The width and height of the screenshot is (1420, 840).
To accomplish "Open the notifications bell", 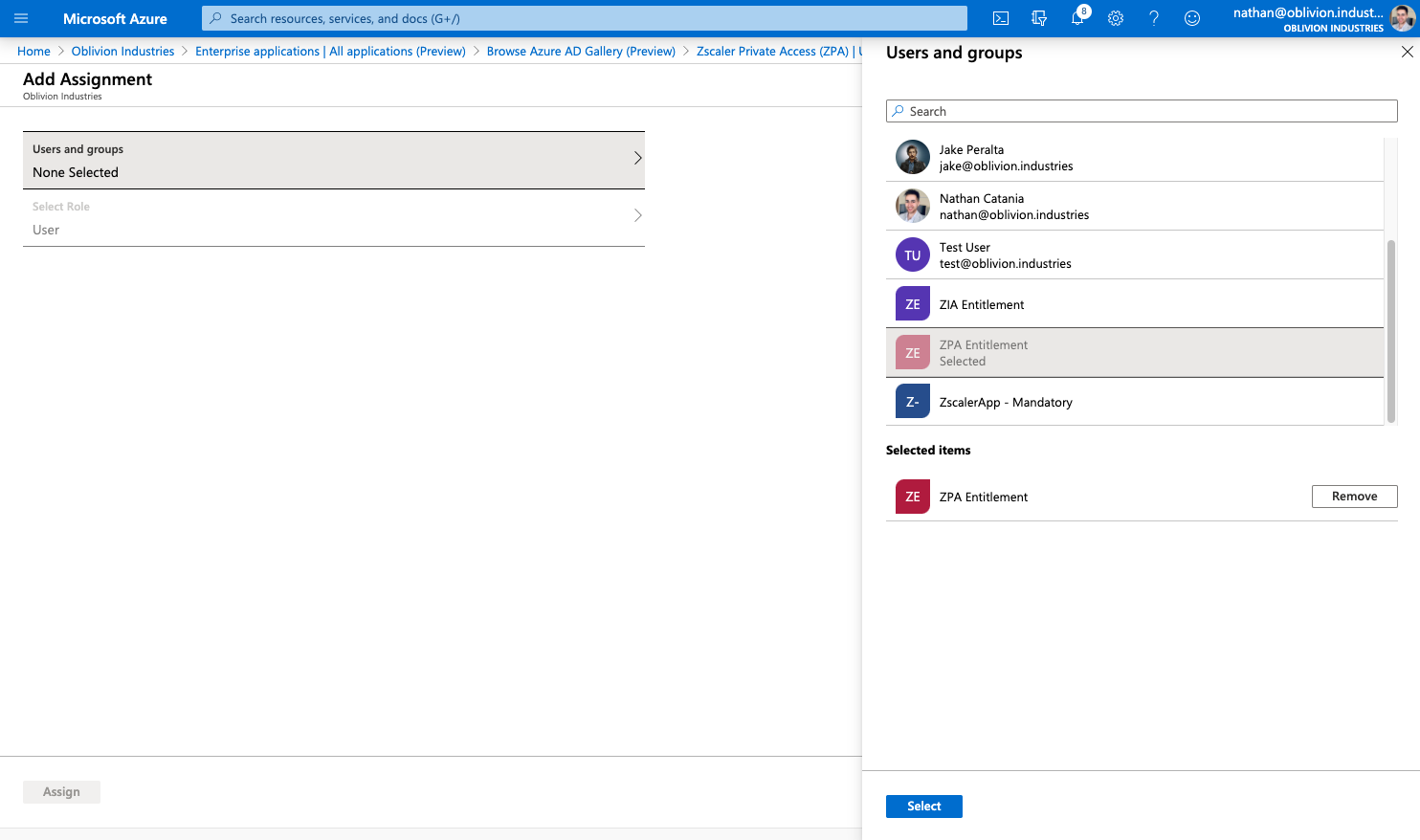I will coord(1077,18).
